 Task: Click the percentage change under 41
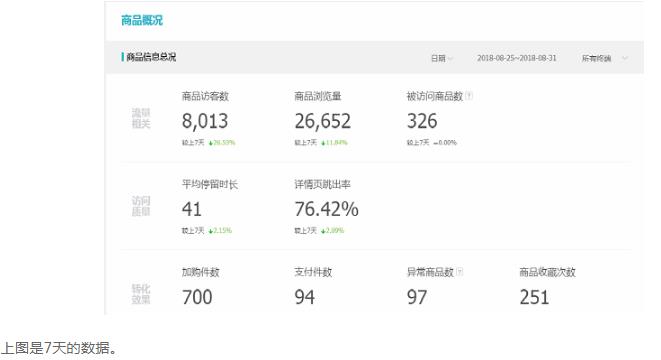coord(220,231)
